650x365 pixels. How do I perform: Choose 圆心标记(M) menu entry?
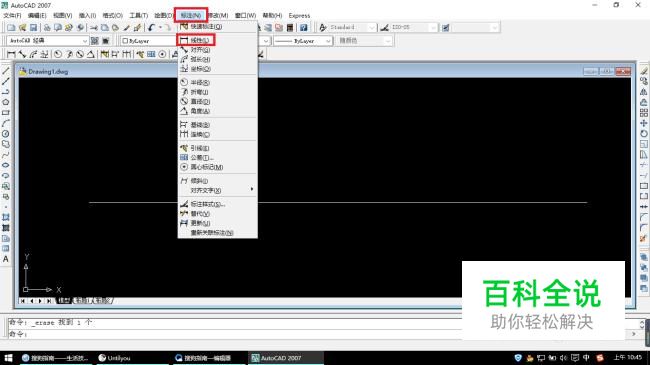tap(218, 167)
